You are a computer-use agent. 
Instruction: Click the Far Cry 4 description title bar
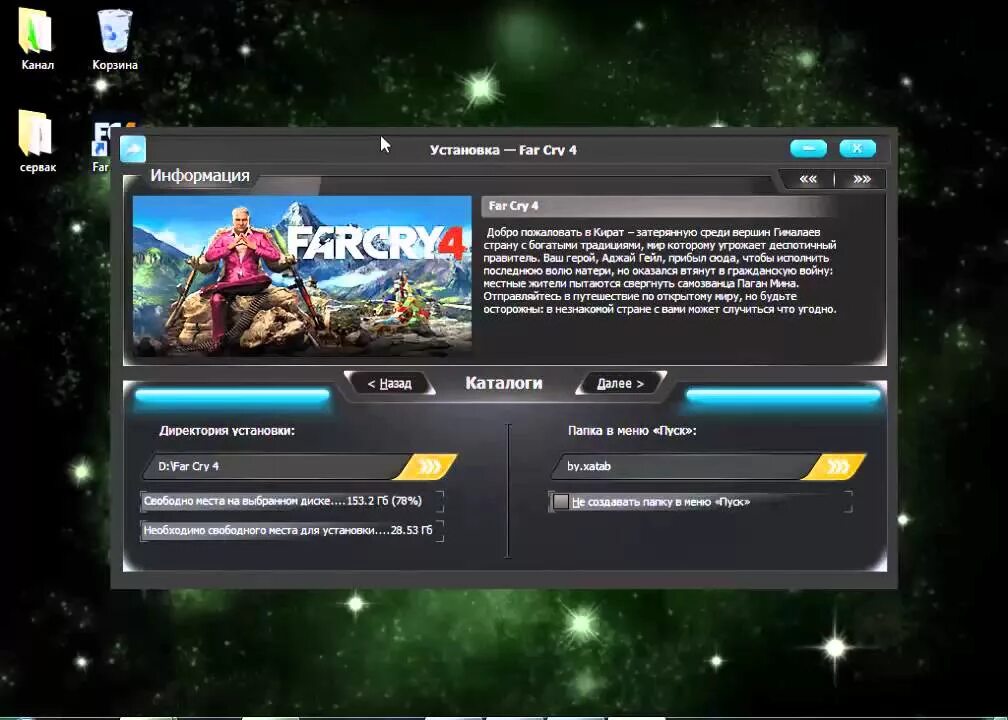click(x=659, y=206)
